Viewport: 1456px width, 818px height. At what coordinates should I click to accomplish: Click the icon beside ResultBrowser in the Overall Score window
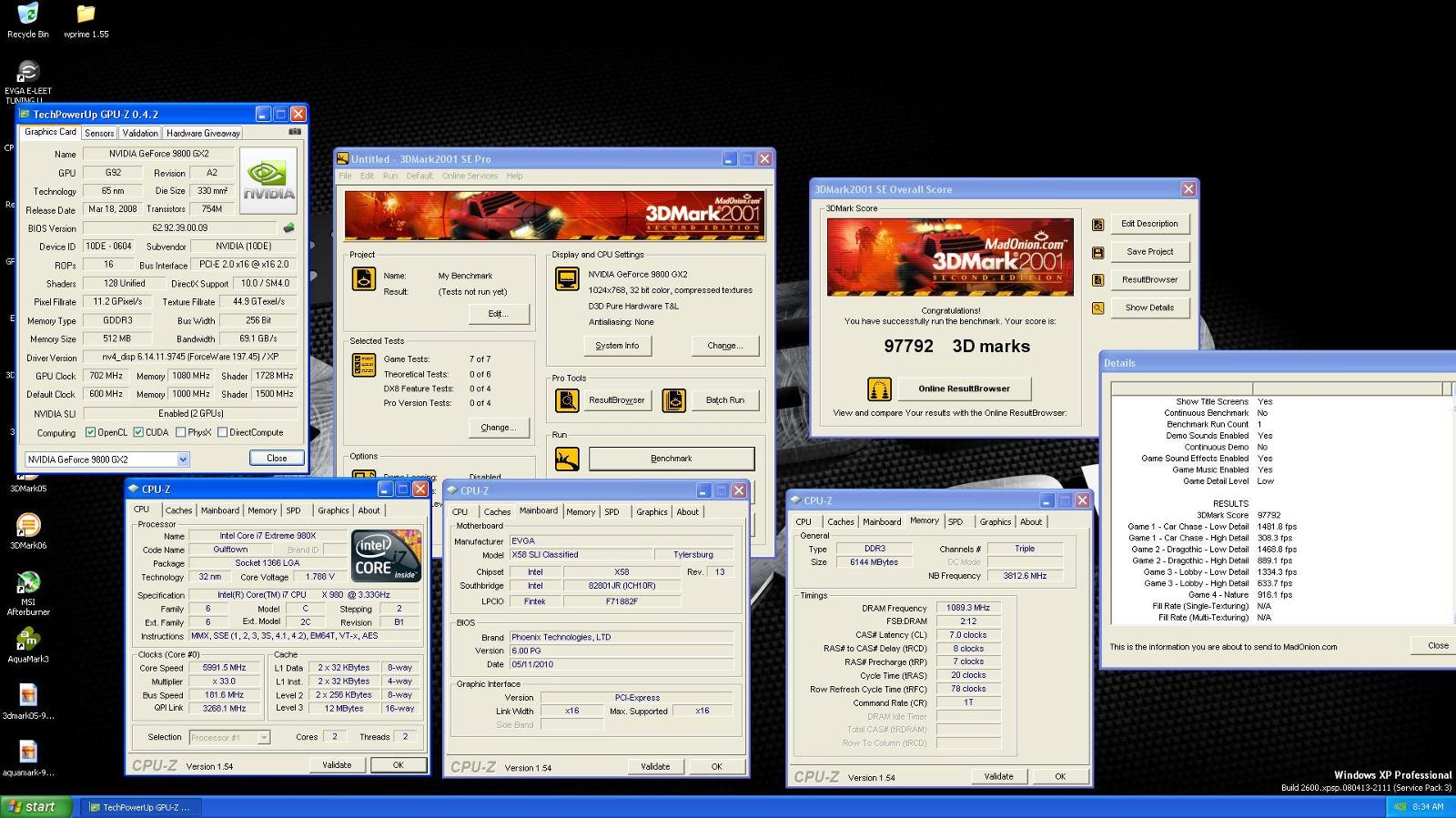(1097, 280)
